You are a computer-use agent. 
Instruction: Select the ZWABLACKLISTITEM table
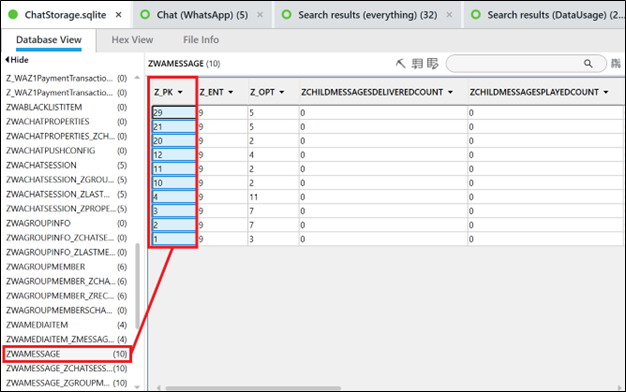67,107
